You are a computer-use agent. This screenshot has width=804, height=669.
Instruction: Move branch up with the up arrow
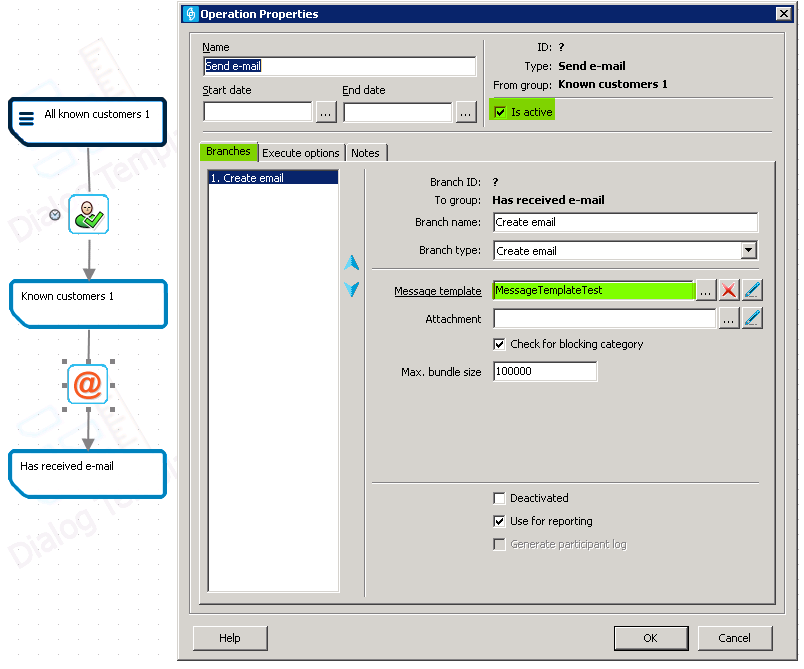coord(351,263)
